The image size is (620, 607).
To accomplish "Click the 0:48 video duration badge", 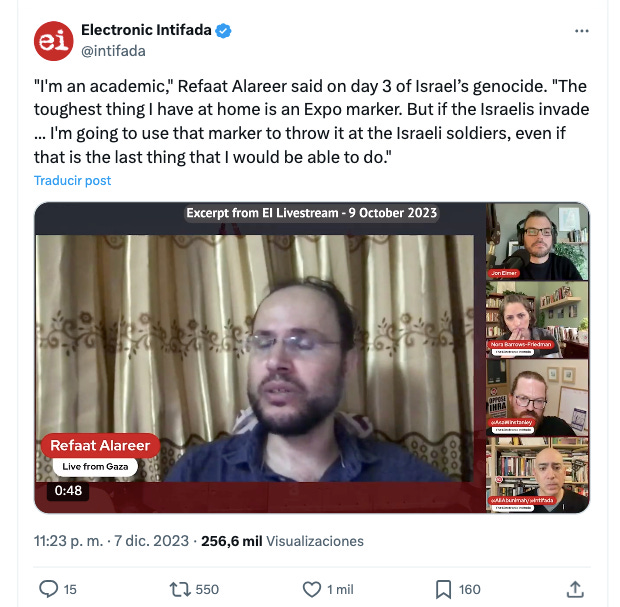I will point(68,491).
